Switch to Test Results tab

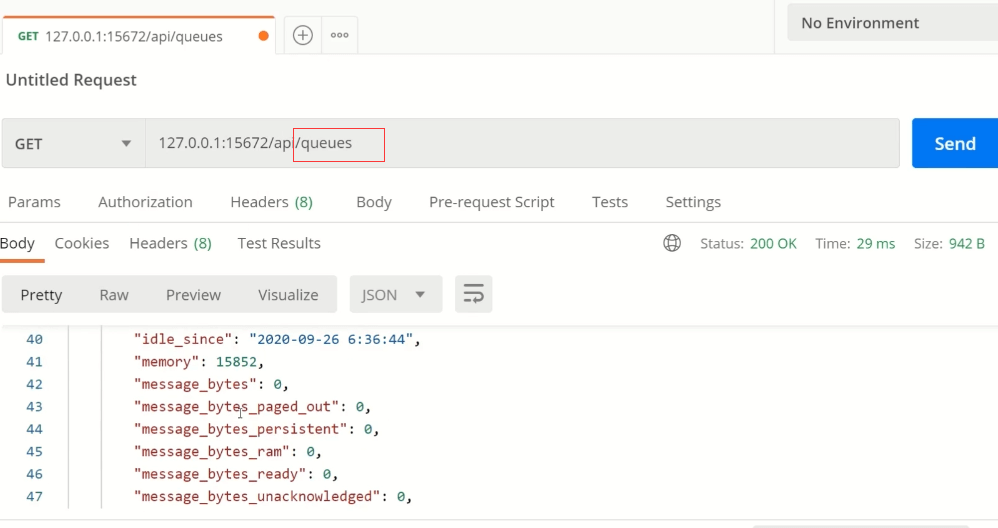279,243
